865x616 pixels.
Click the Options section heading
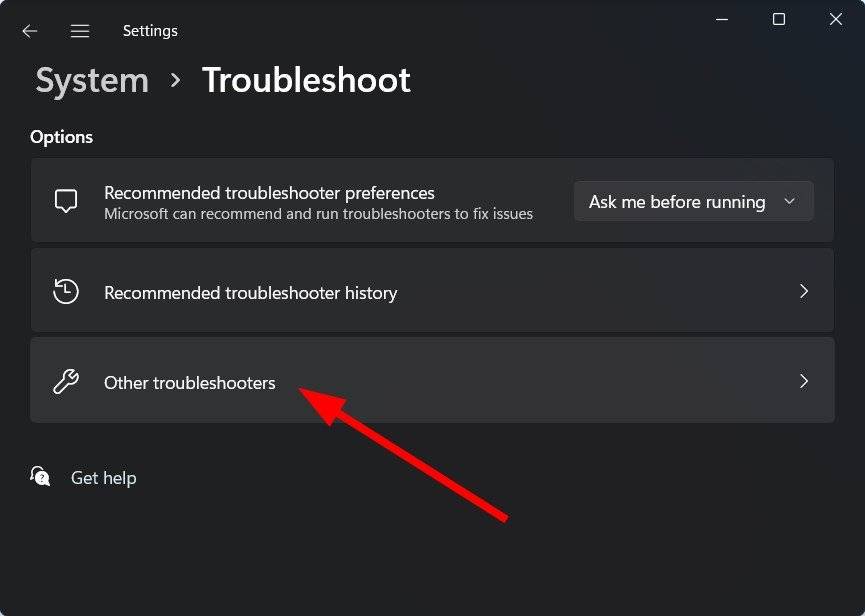[61, 137]
